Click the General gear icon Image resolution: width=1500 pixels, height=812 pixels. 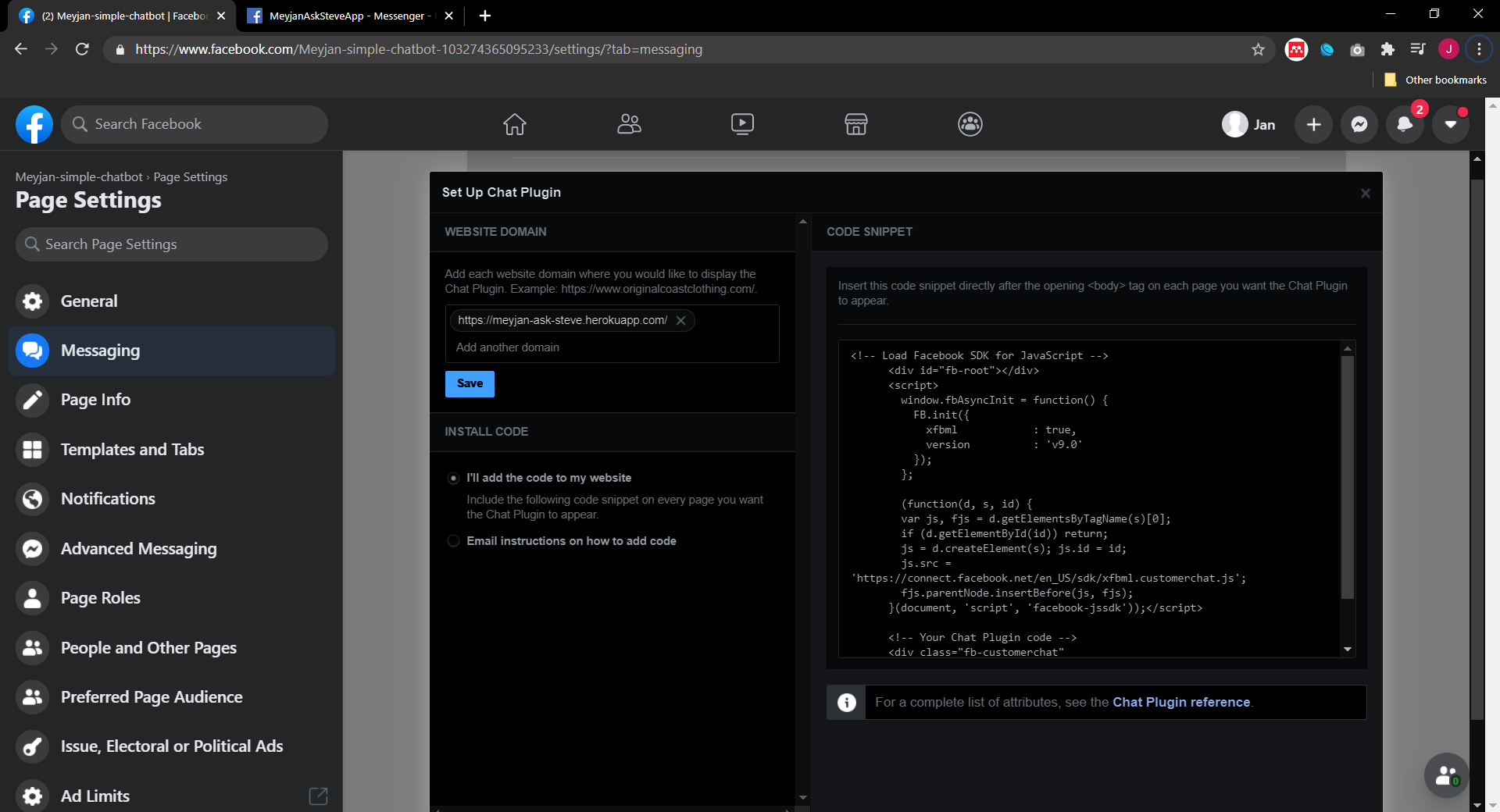point(32,301)
